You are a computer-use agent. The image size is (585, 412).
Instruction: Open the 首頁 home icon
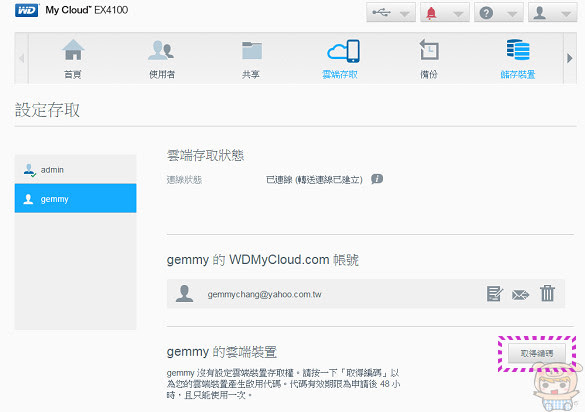tap(73, 50)
